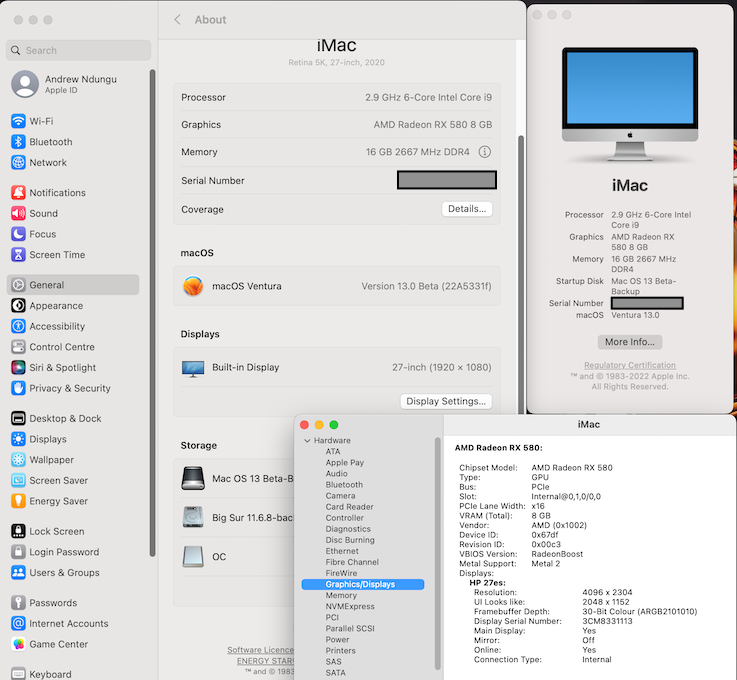Select the Sound speaker icon

[x=18, y=213]
